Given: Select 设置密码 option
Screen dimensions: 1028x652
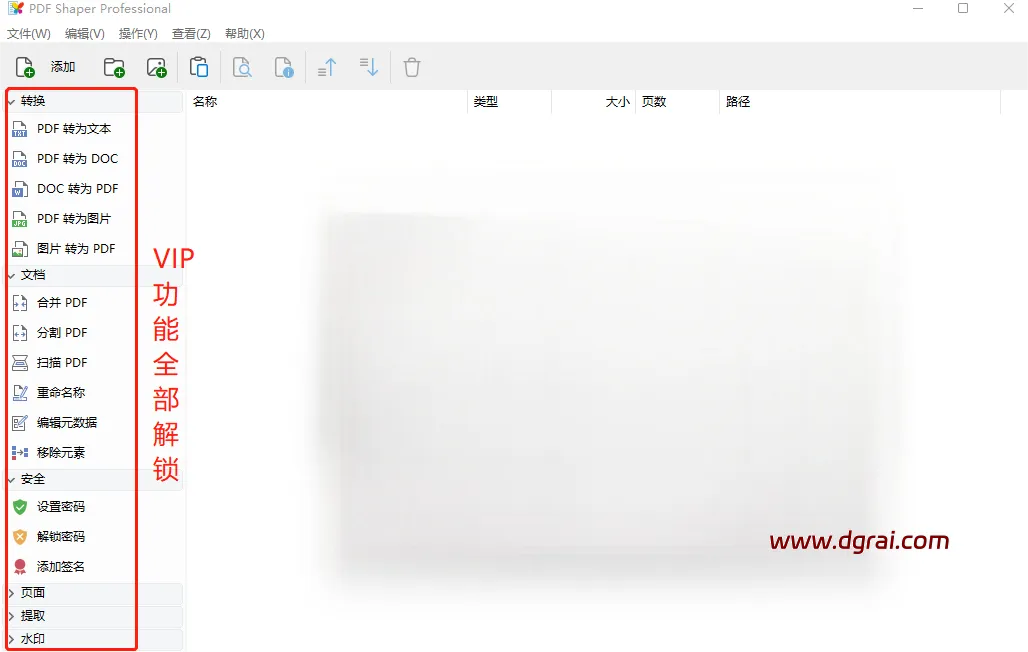Looking at the screenshot, I should coord(61,506).
